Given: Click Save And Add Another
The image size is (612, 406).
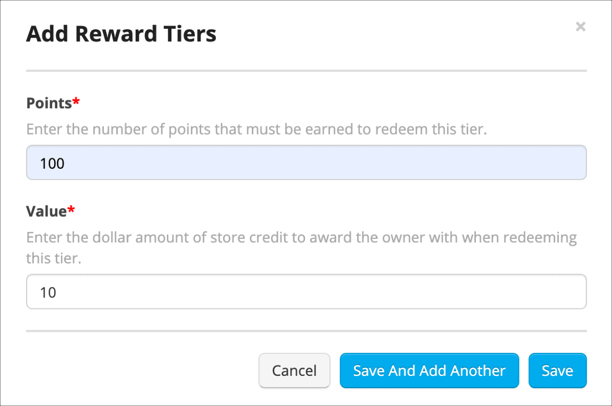Looking at the screenshot, I should [429, 370].
